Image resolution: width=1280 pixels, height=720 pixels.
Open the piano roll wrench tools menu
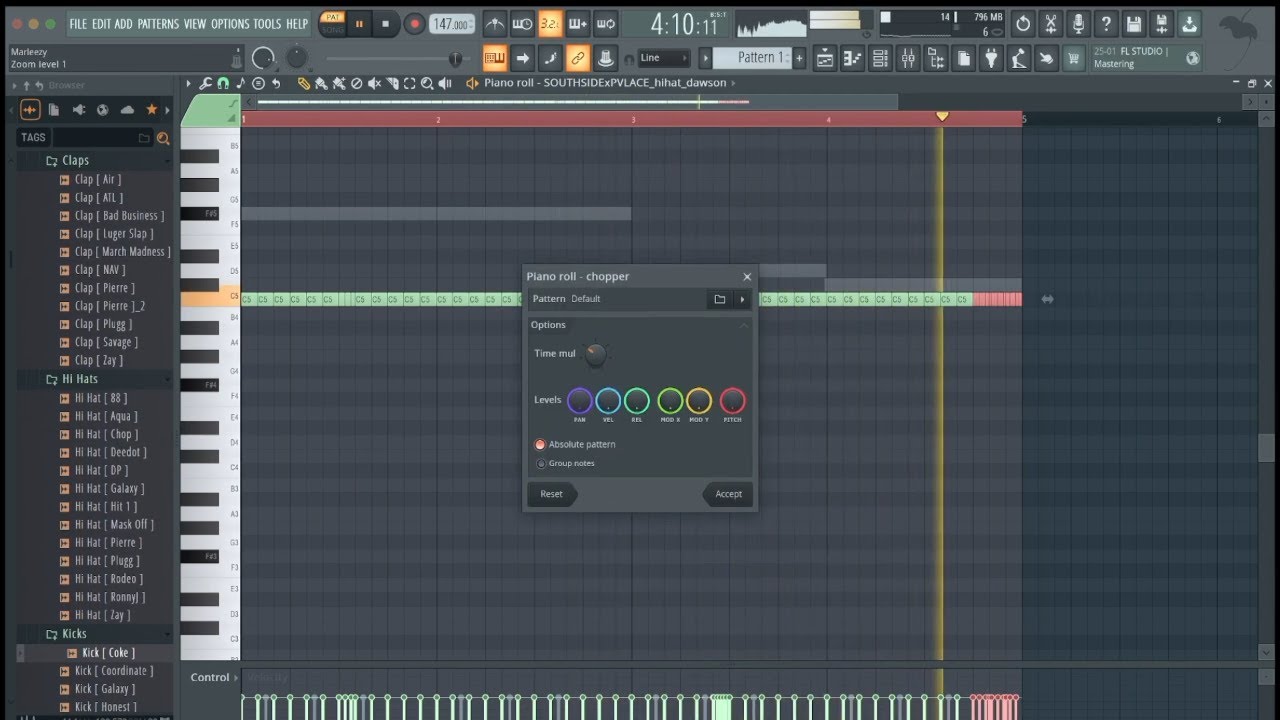205,83
